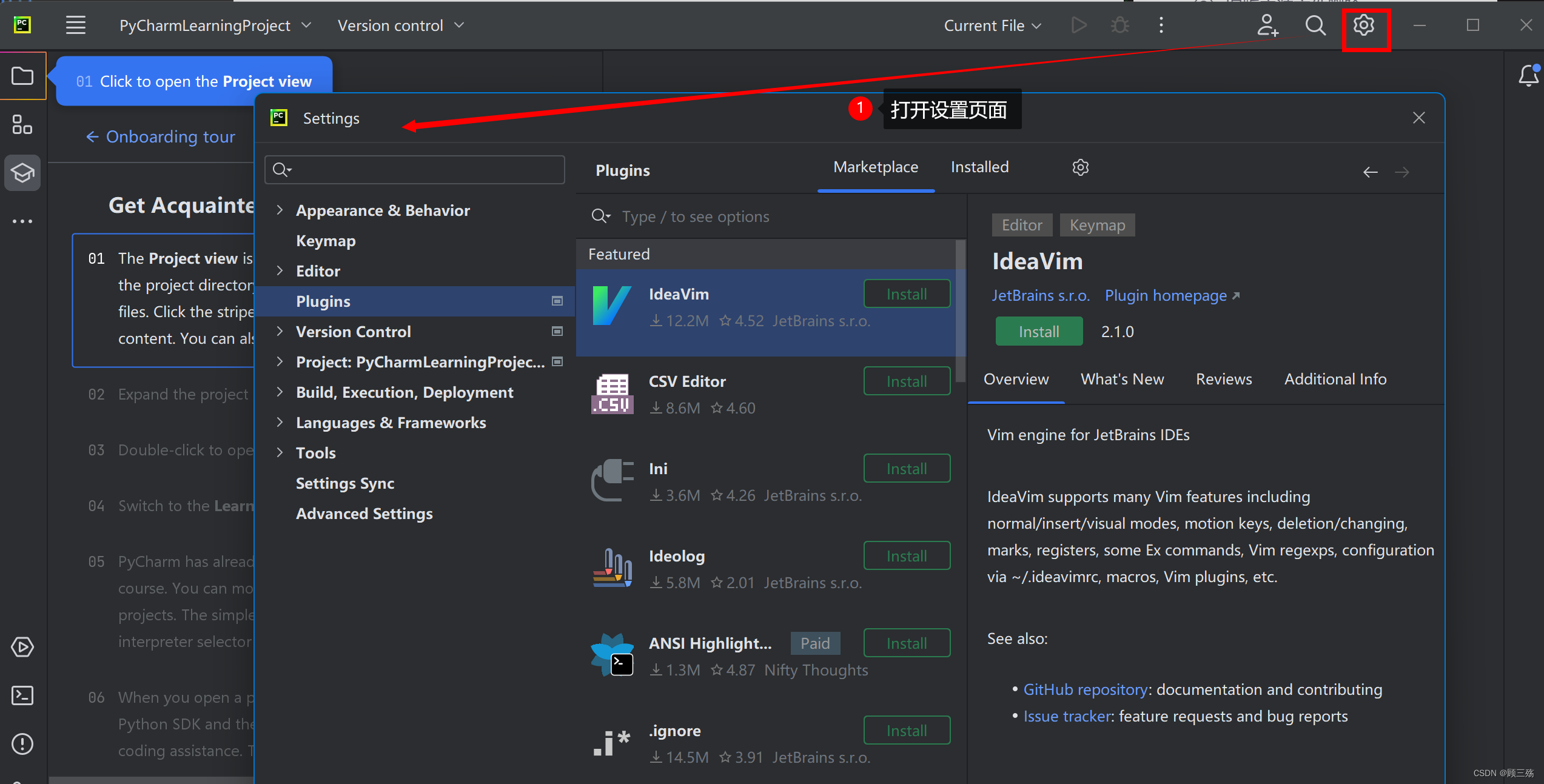Open the JetBrains s.r.o. vendor link
The image size is (1544, 784).
[x=1041, y=296]
